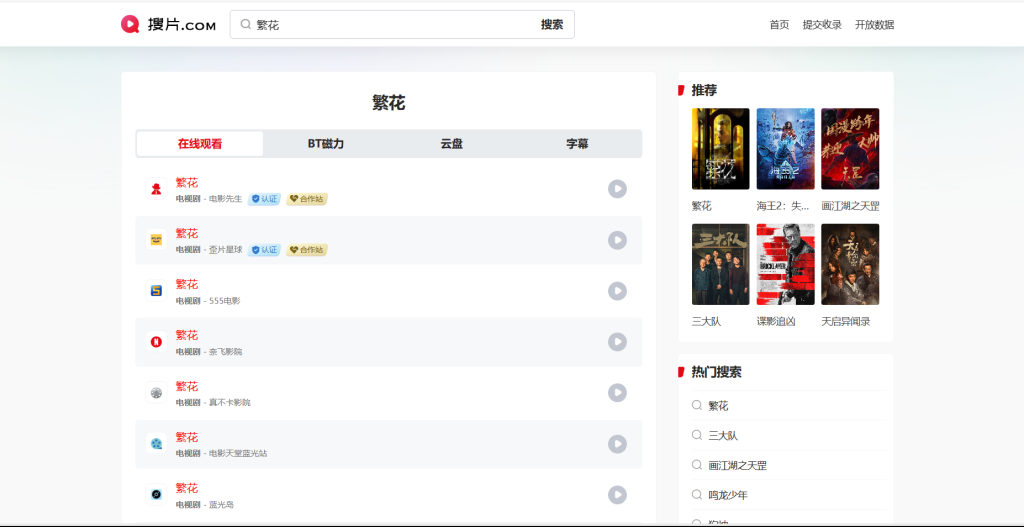Open the 三大队 recommended poster
Image resolution: width=1024 pixels, height=527 pixels.
coord(720,265)
